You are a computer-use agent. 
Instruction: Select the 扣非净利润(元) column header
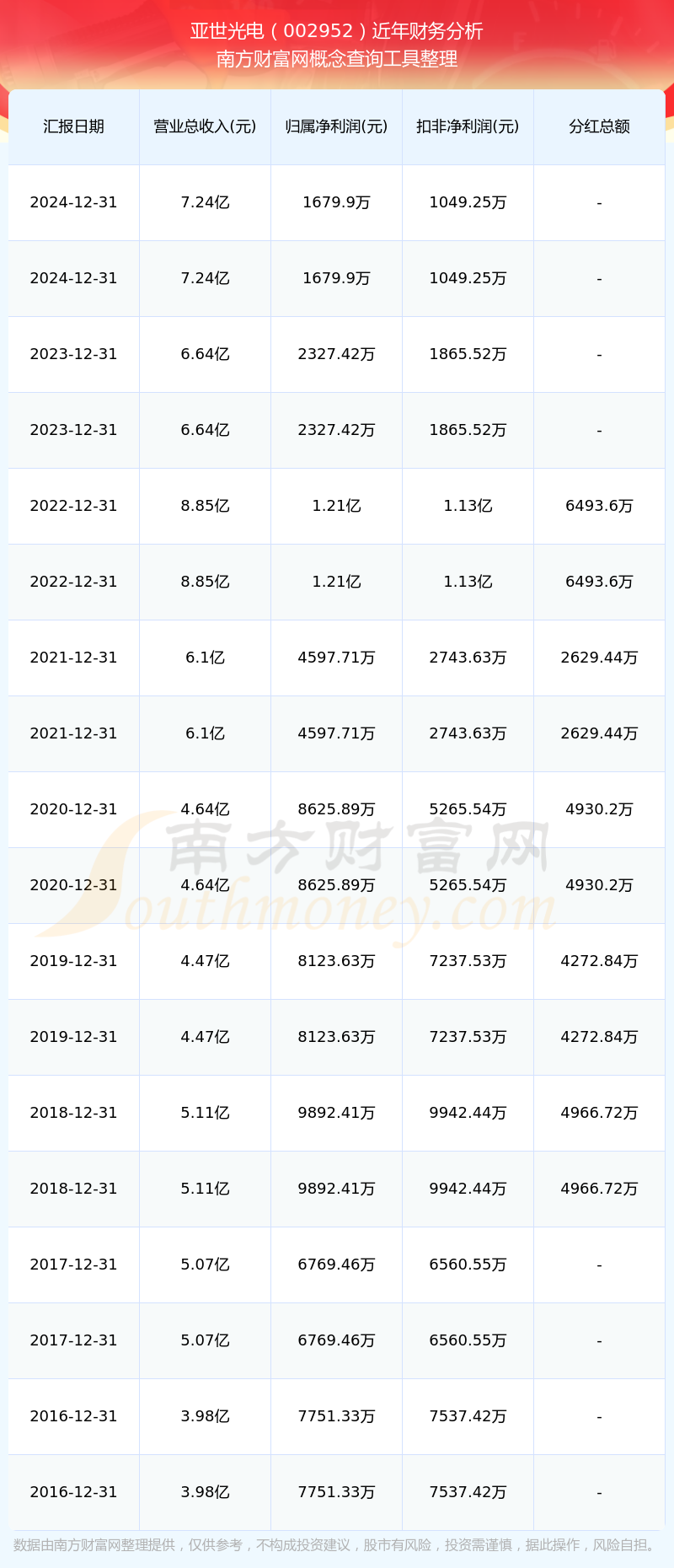(x=468, y=126)
